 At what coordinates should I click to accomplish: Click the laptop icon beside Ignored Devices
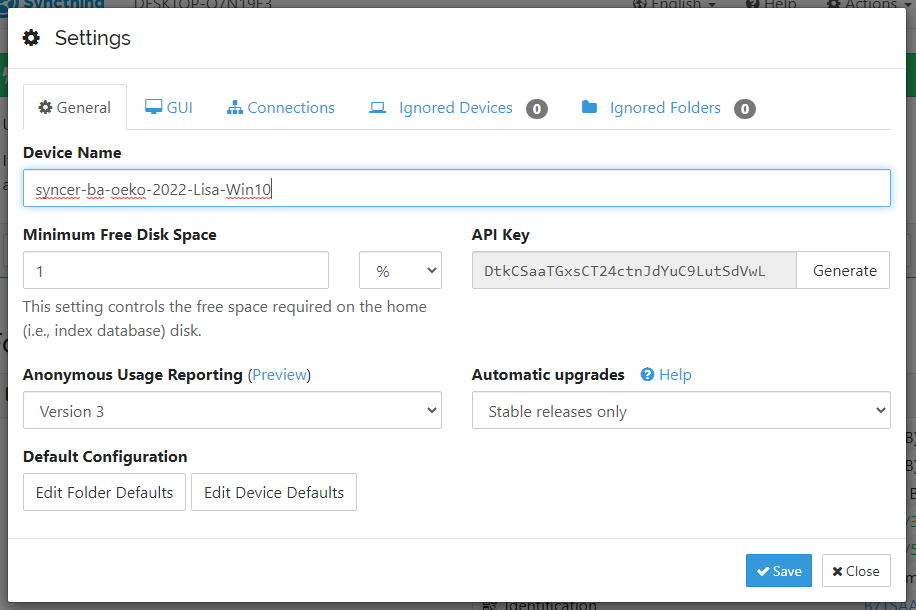click(x=377, y=108)
